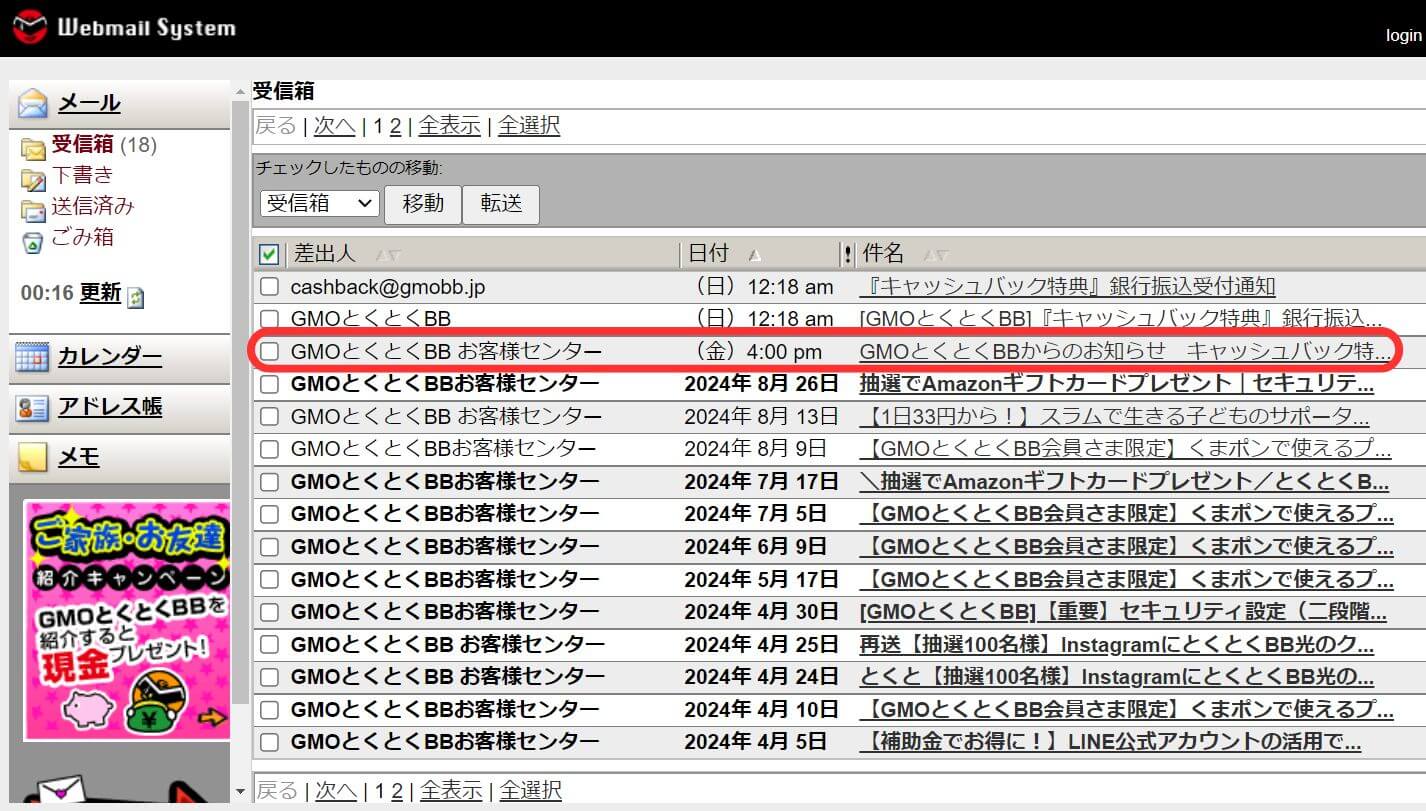The width and height of the screenshot is (1426, 811).
Task: Click the login link at top right
Action: pyautogui.click(x=1403, y=35)
